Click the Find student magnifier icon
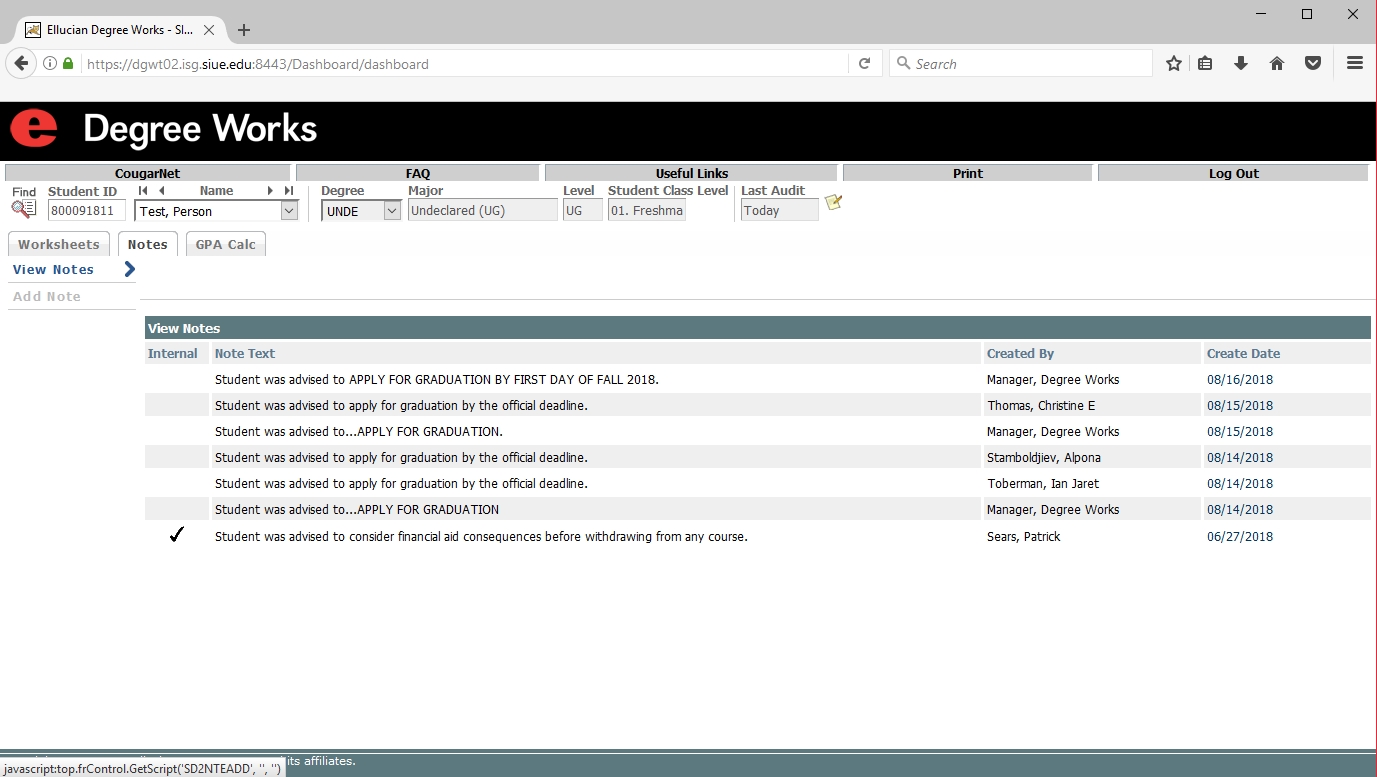The width and height of the screenshot is (1377, 777). pos(23,209)
